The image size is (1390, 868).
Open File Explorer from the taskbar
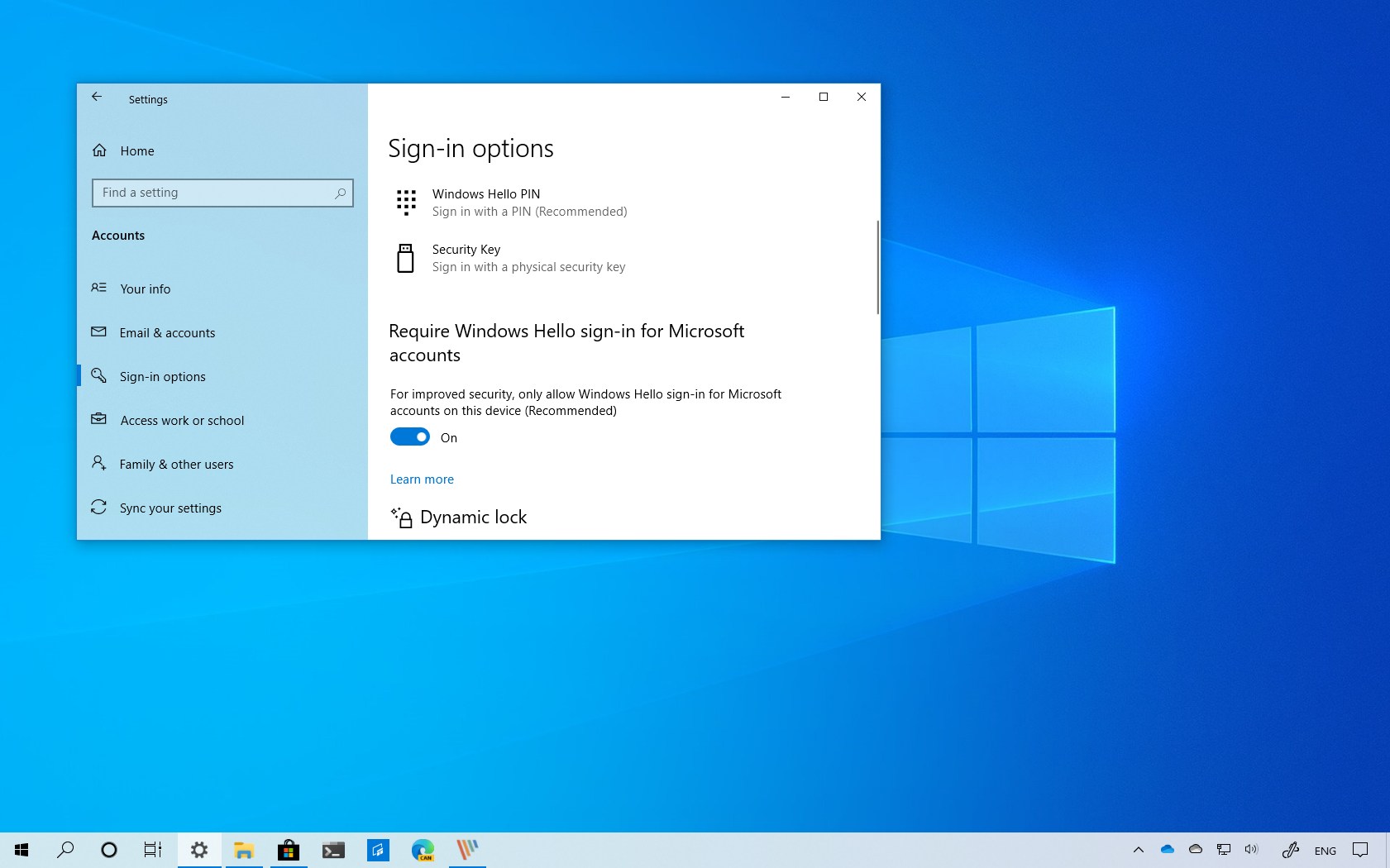click(x=244, y=850)
